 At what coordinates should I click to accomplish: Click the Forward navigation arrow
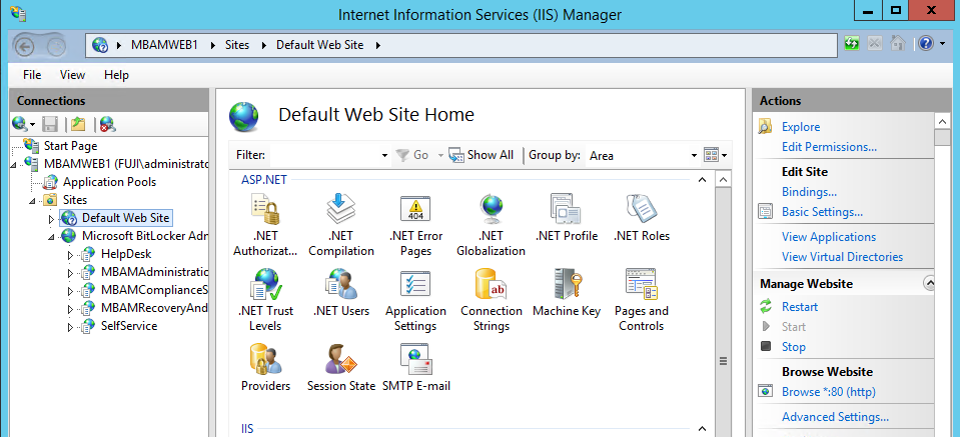coord(56,46)
